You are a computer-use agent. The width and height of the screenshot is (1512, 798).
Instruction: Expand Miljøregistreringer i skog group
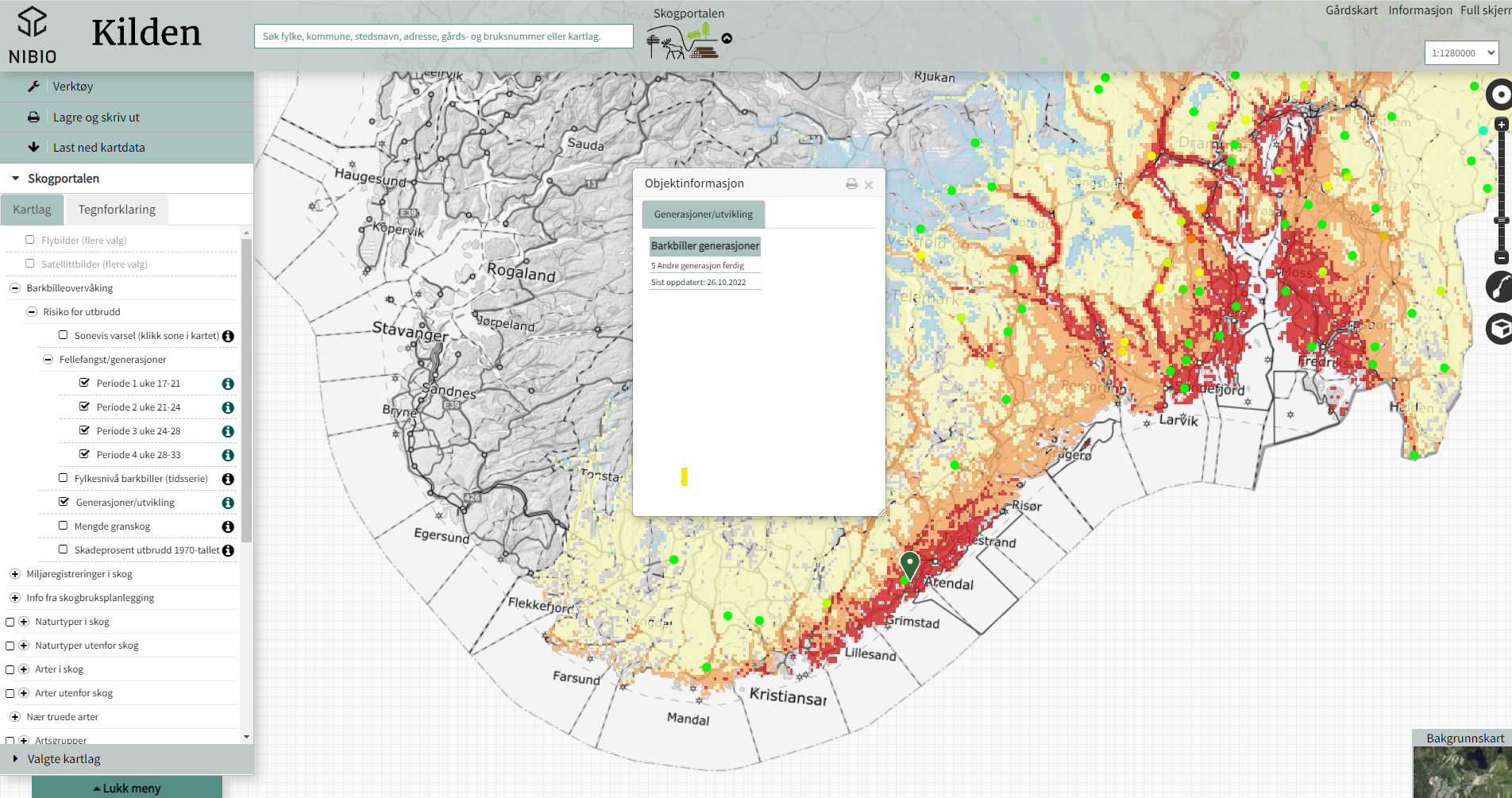coord(15,574)
